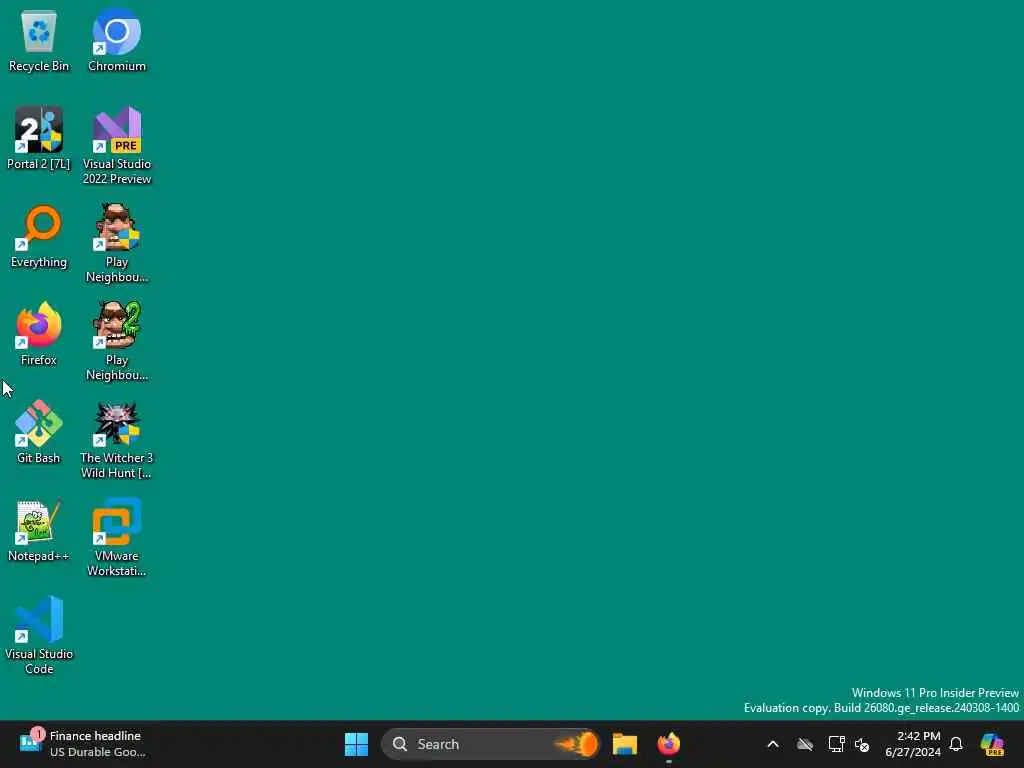Open File Explorer from the taskbar

click(625, 744)
